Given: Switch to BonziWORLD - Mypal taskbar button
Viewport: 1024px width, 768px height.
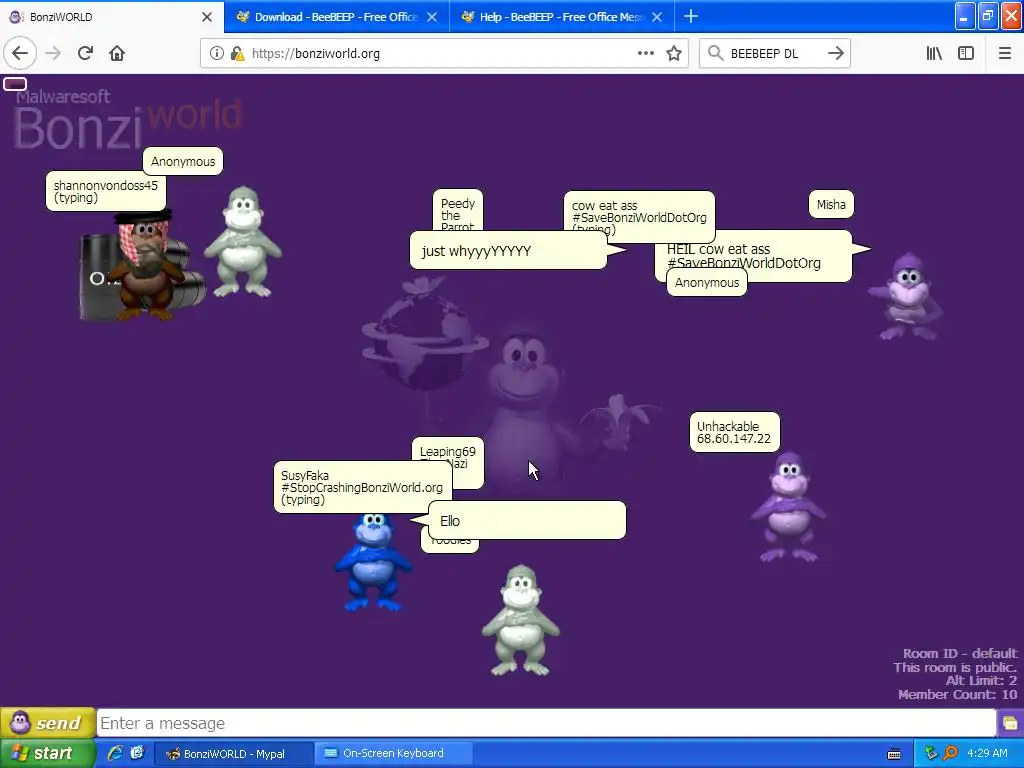Looking at the screenshot, I should (x=234, y=754).
